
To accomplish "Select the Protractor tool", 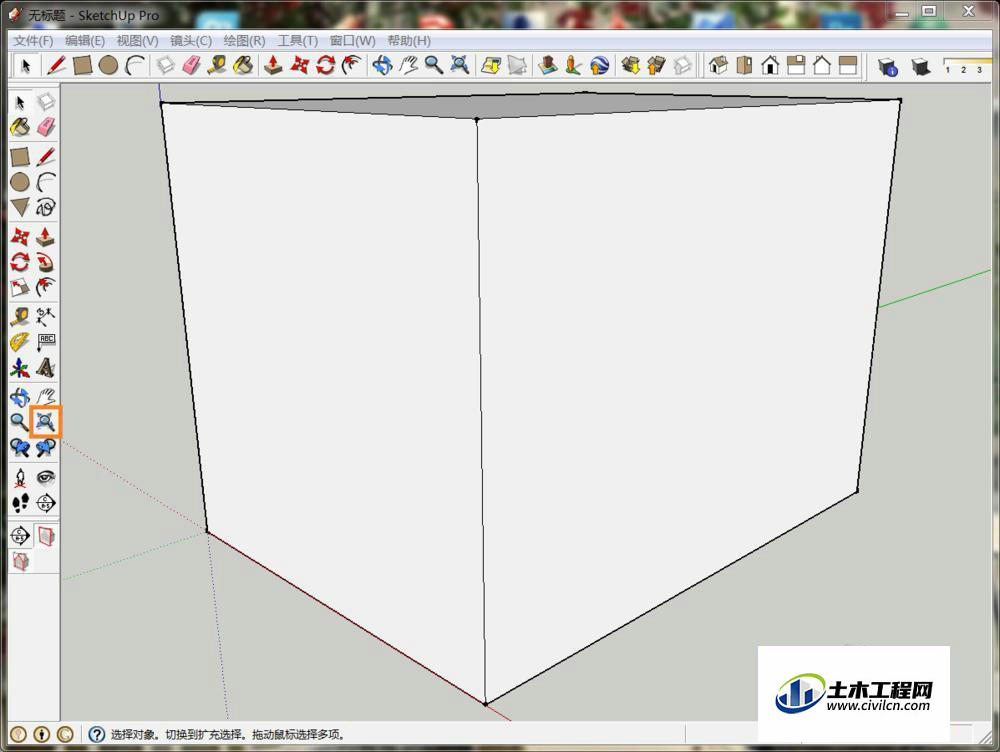I will (x=20, y=342).
